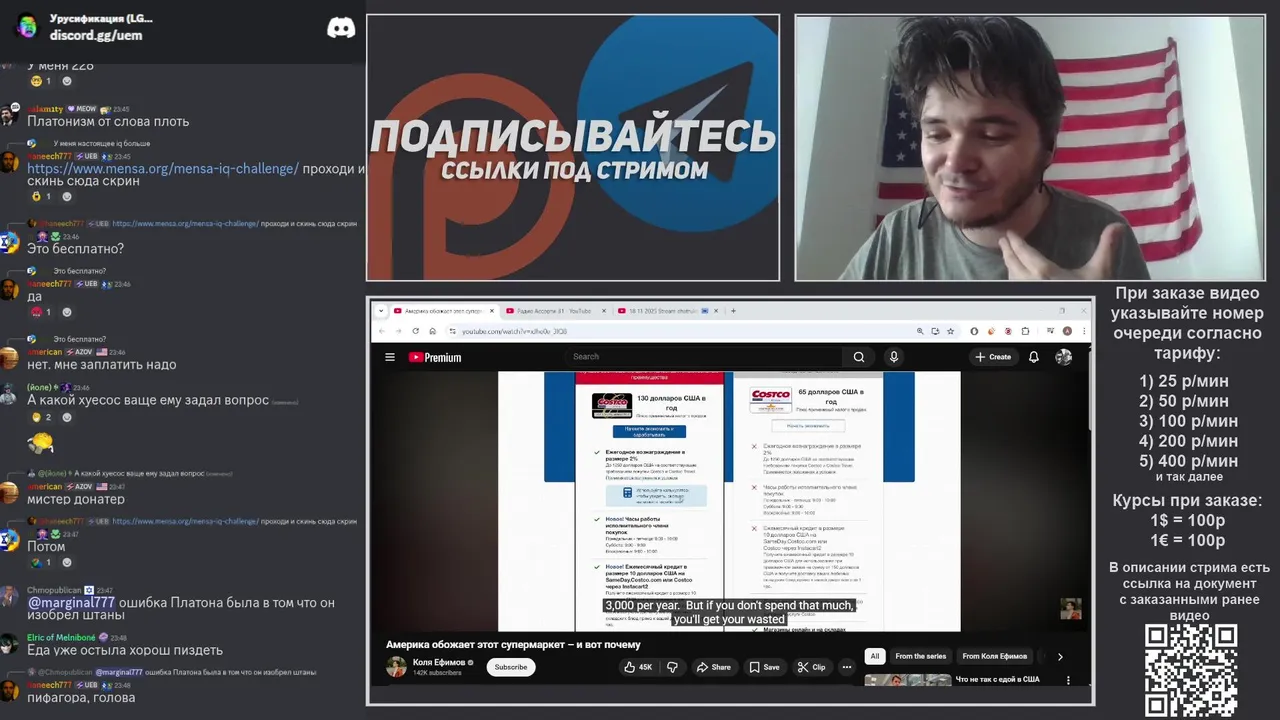Open recommended video 'Что не так с едой в США'

pos(997,679)
